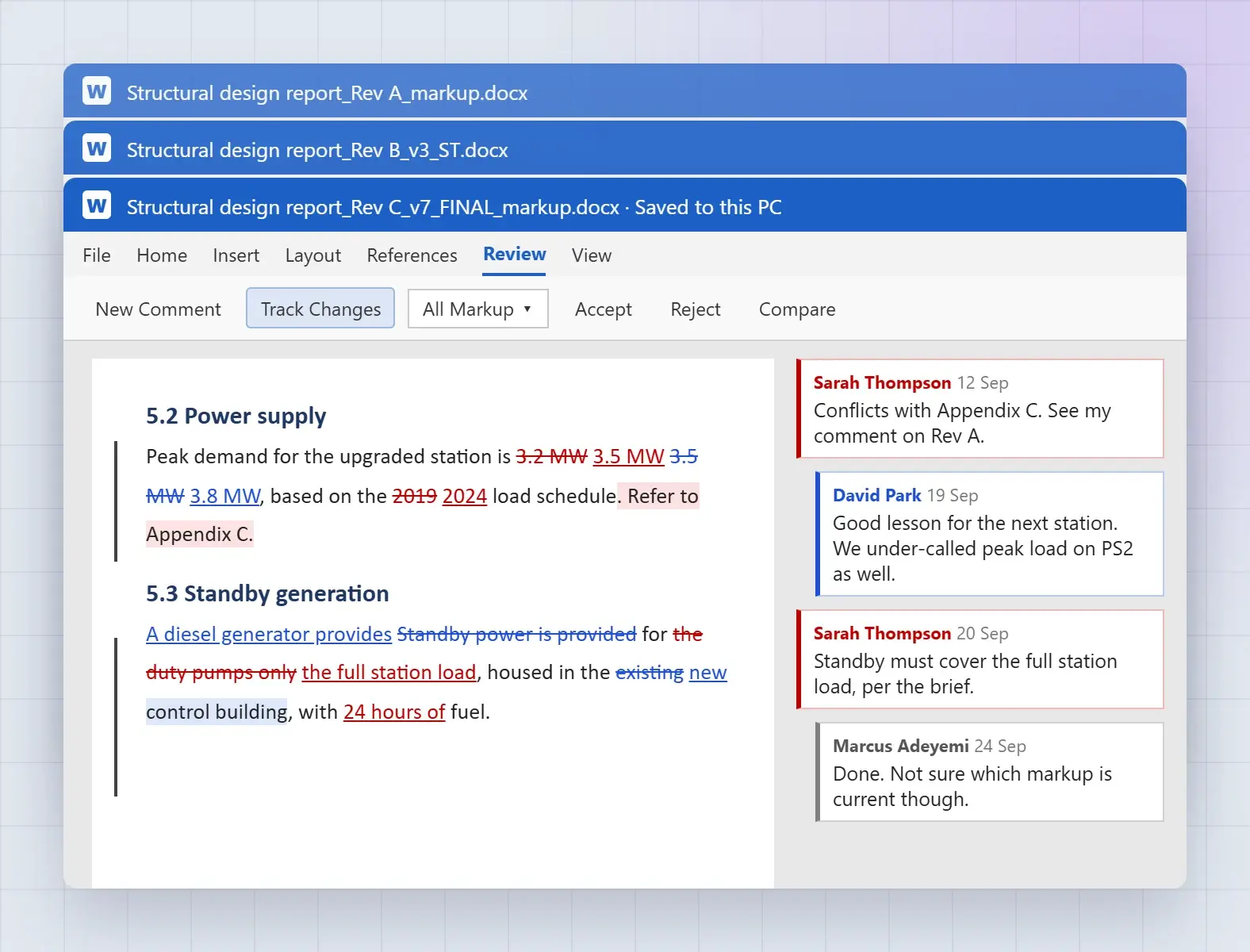Click the Word icon in Rev B_v3_ST window
The image size is (1250, 952).
pos(97,149)
